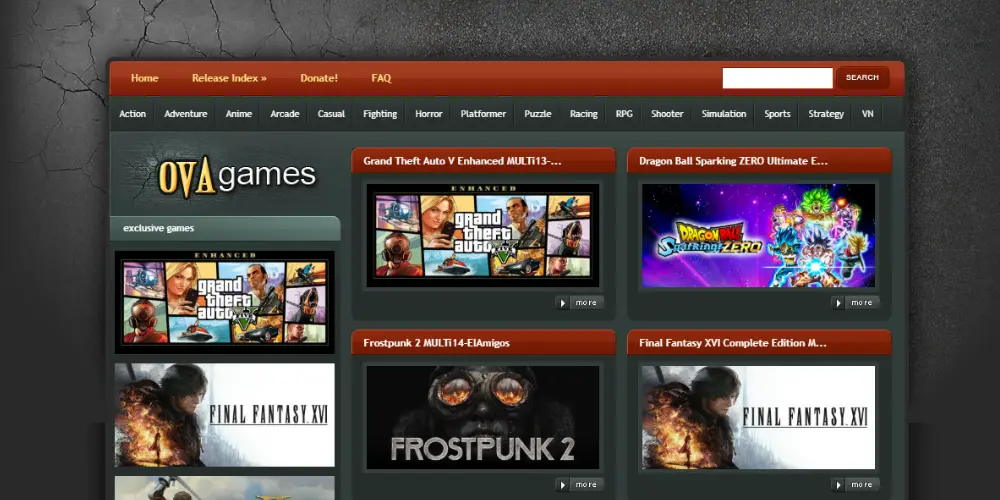Click 'more' button under GTA V post
The image size is (1000, 500).
tap(580, 303)
